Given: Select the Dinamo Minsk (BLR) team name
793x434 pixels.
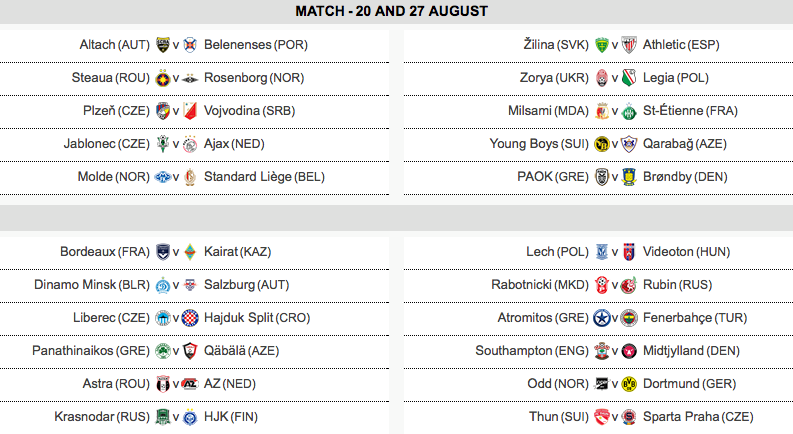Looking at the screenshot, I should 92,285.
